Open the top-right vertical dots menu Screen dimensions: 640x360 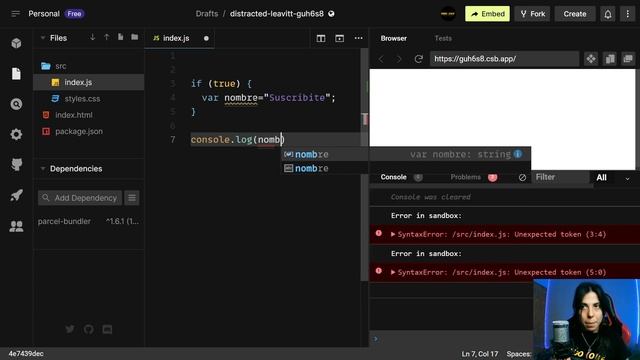pyautogui.click(x=628, y=14)
